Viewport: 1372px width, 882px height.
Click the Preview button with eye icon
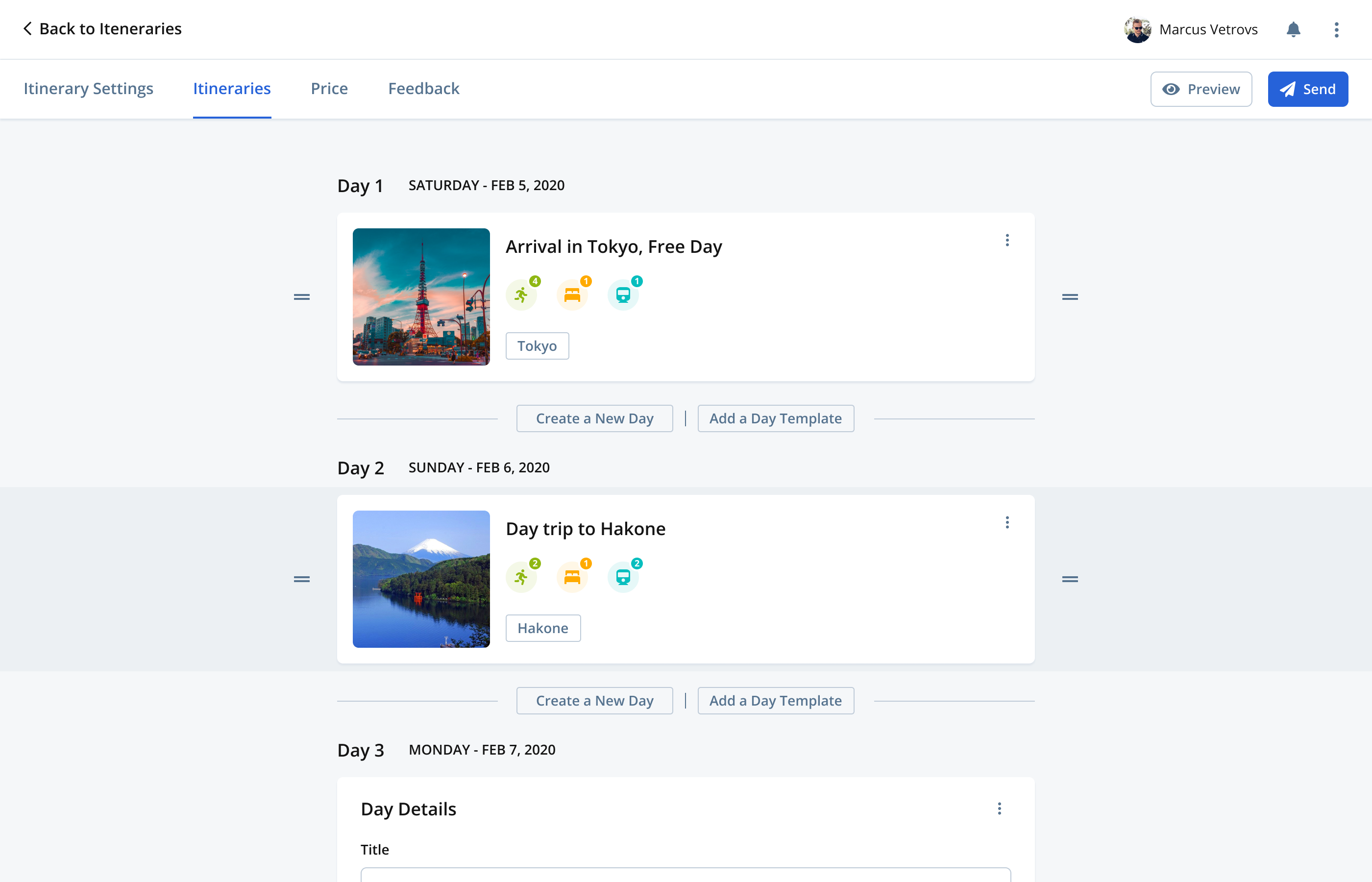pyautogui.click(x=1201, y=89)
